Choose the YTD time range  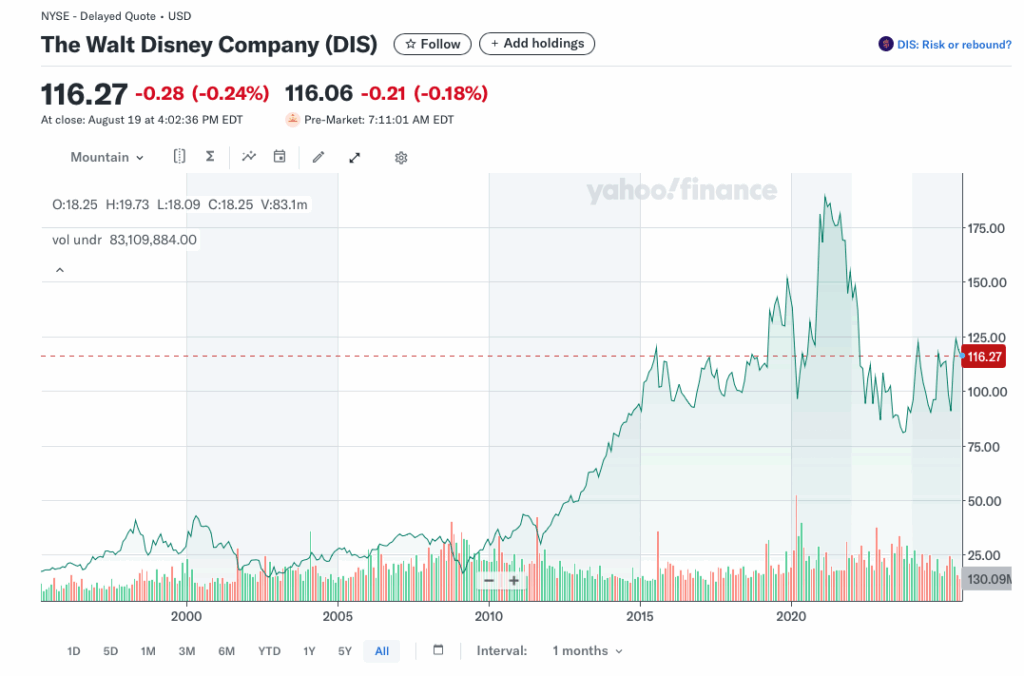click(x=269, y=651)
